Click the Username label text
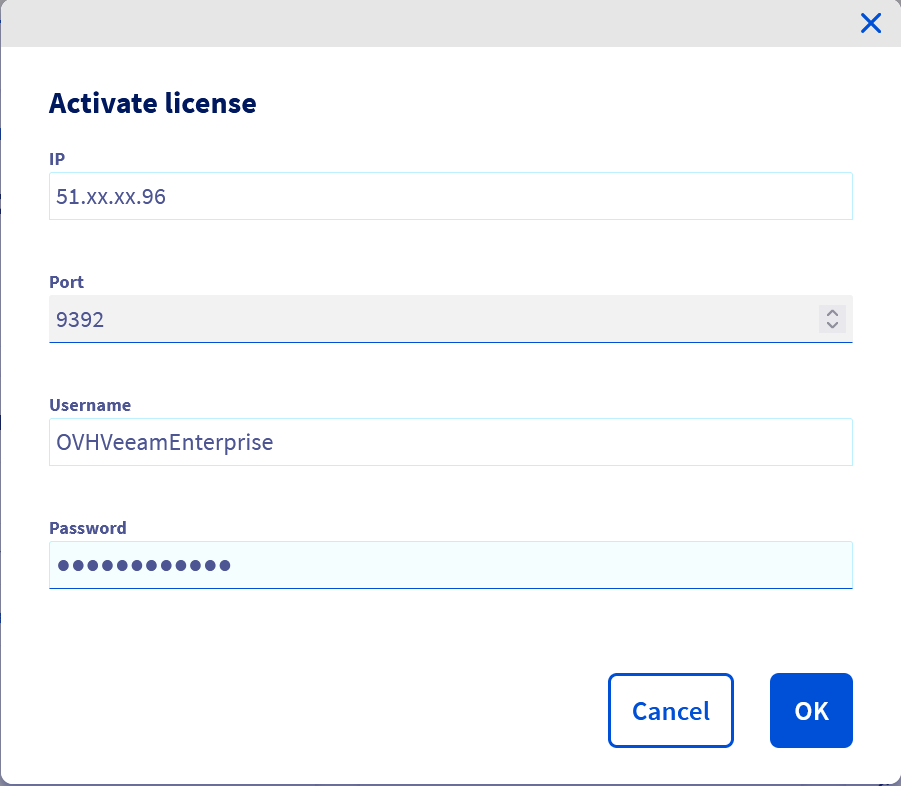Viewport: 901px width, 786px height. click(x=90, y=405)
